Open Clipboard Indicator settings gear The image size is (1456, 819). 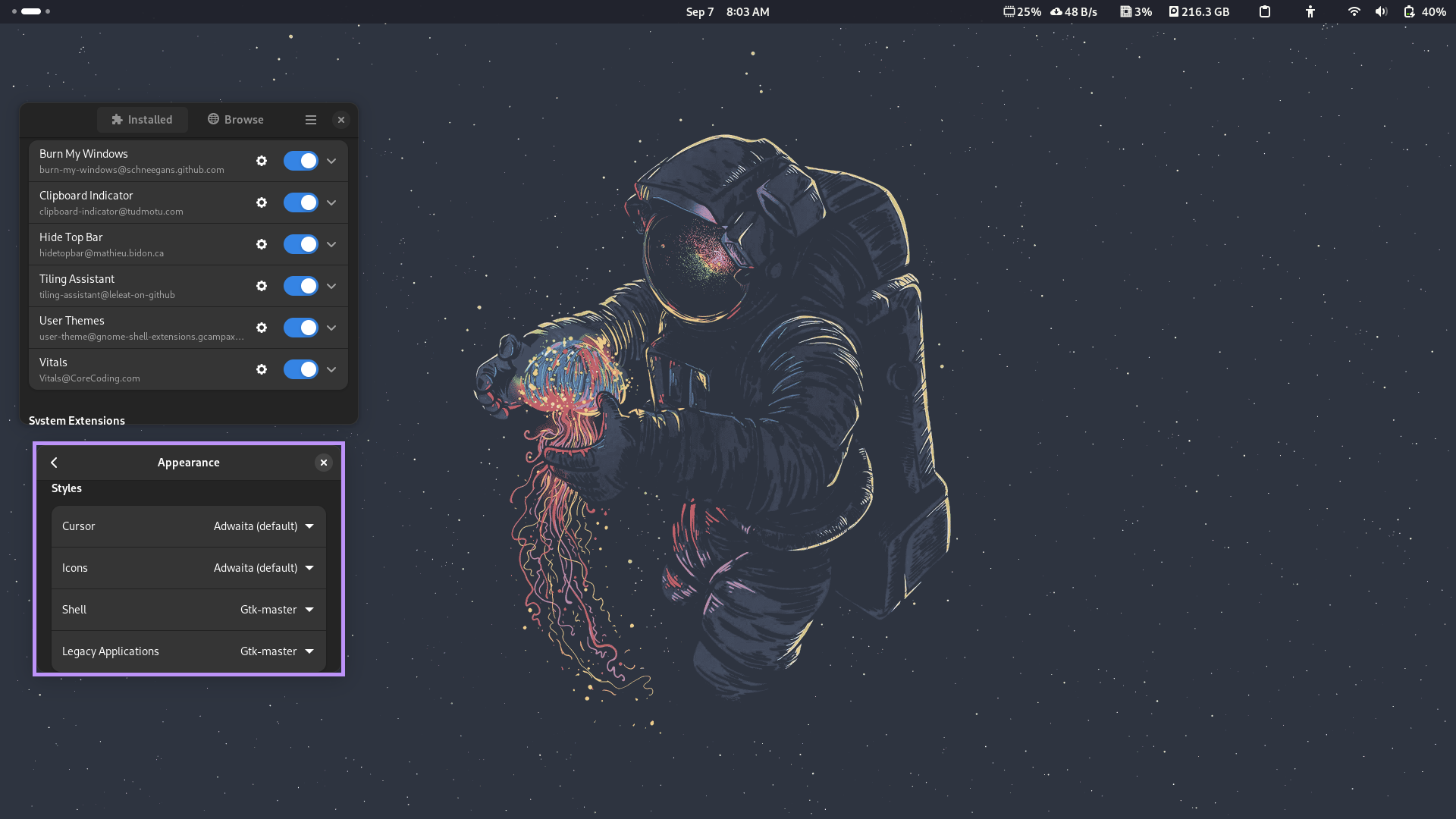[261, 202]
